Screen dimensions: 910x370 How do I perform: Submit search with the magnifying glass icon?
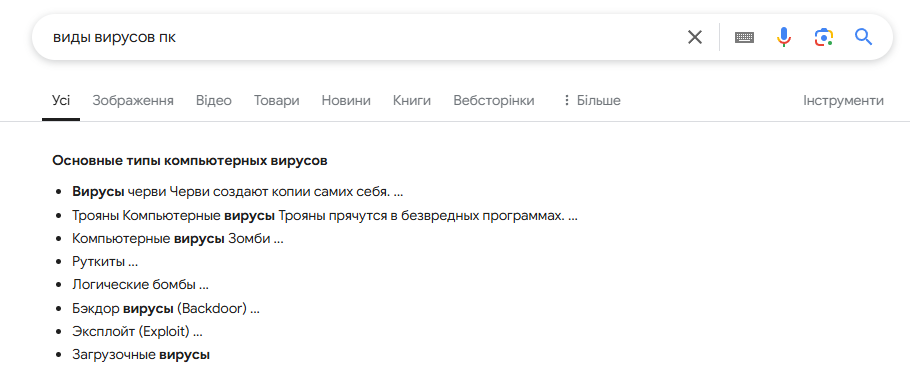[864, 38]
